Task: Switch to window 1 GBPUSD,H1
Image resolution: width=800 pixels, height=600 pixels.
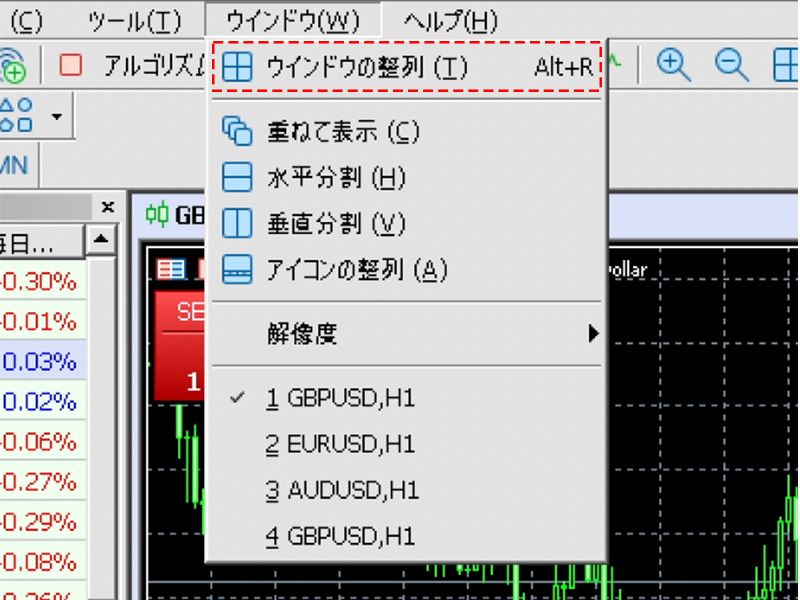Action: pos(407,397)
